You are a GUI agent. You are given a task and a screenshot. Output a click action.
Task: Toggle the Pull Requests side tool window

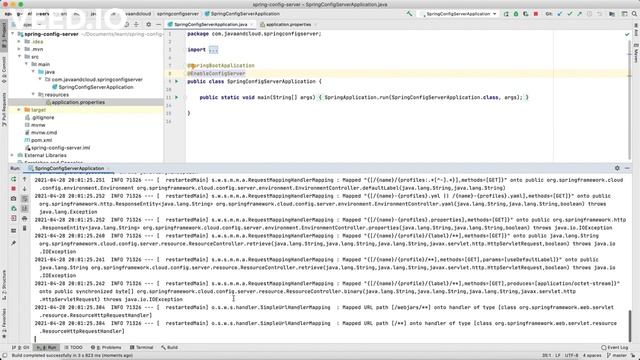point(4,109)
